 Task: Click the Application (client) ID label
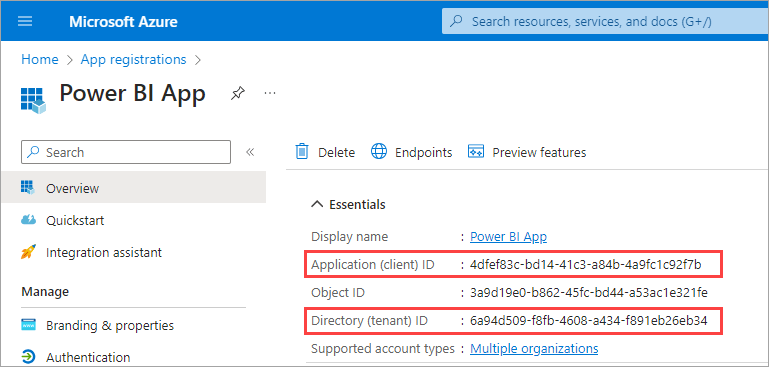[x=373, y=265]
